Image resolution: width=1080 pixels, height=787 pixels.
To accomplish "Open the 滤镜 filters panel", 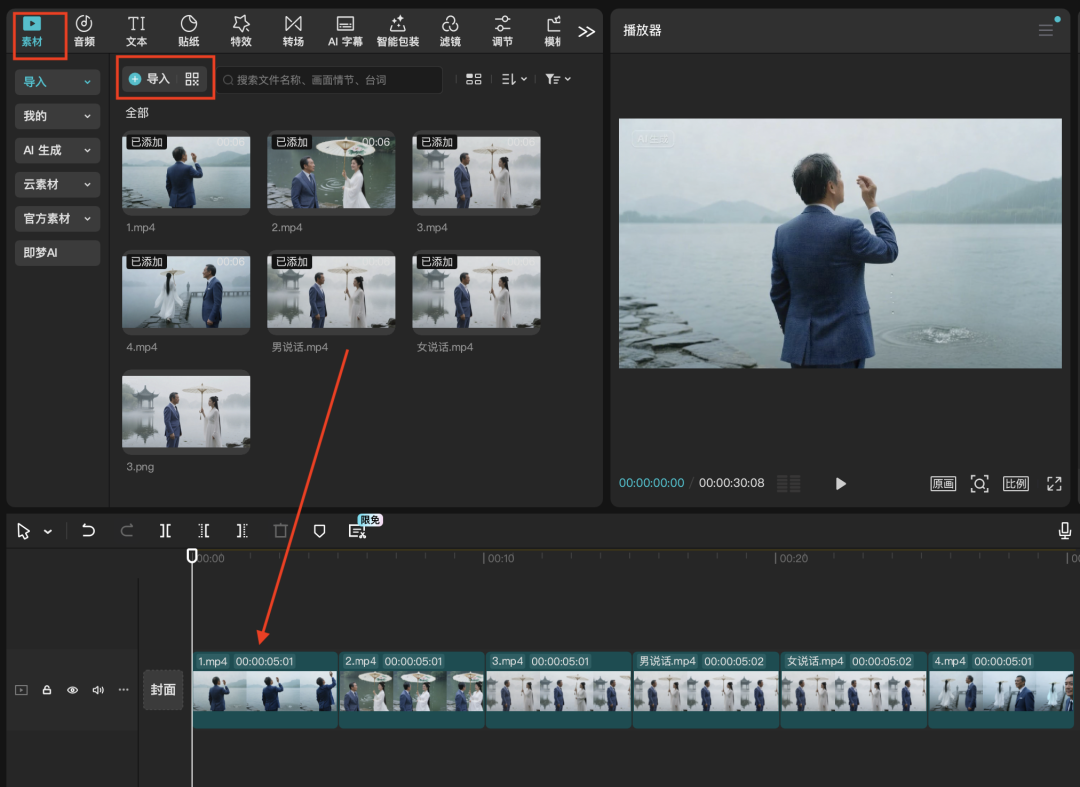I will pyautogui.click(x=450, y=31).
